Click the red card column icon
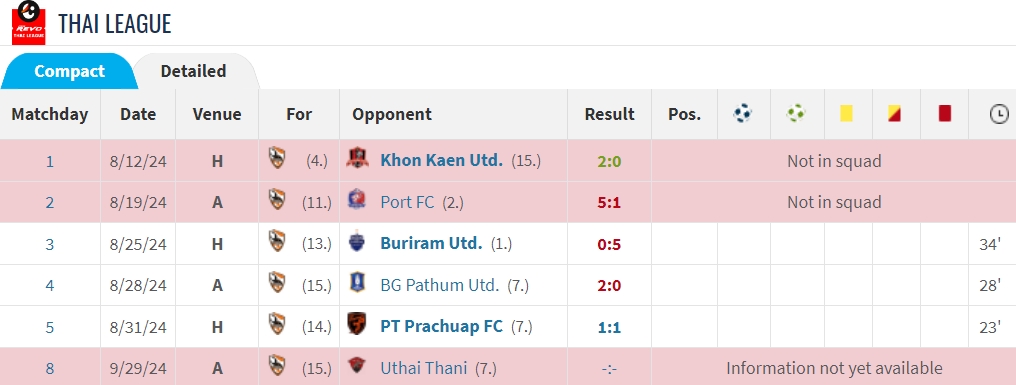This screenshot has width=1016, height=385. tap(944, 114)
